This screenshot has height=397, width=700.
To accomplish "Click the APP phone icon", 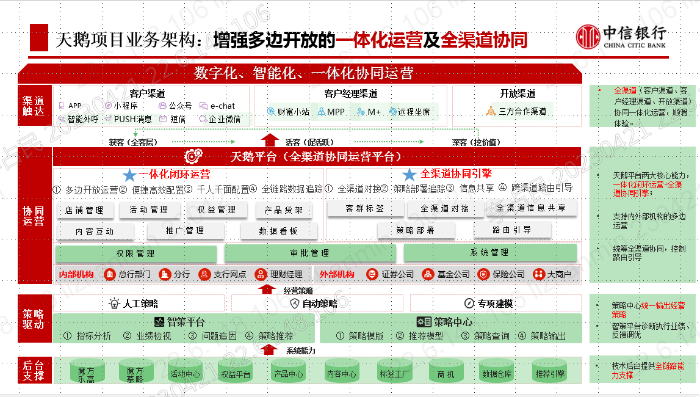I will (x=62, y=106).
